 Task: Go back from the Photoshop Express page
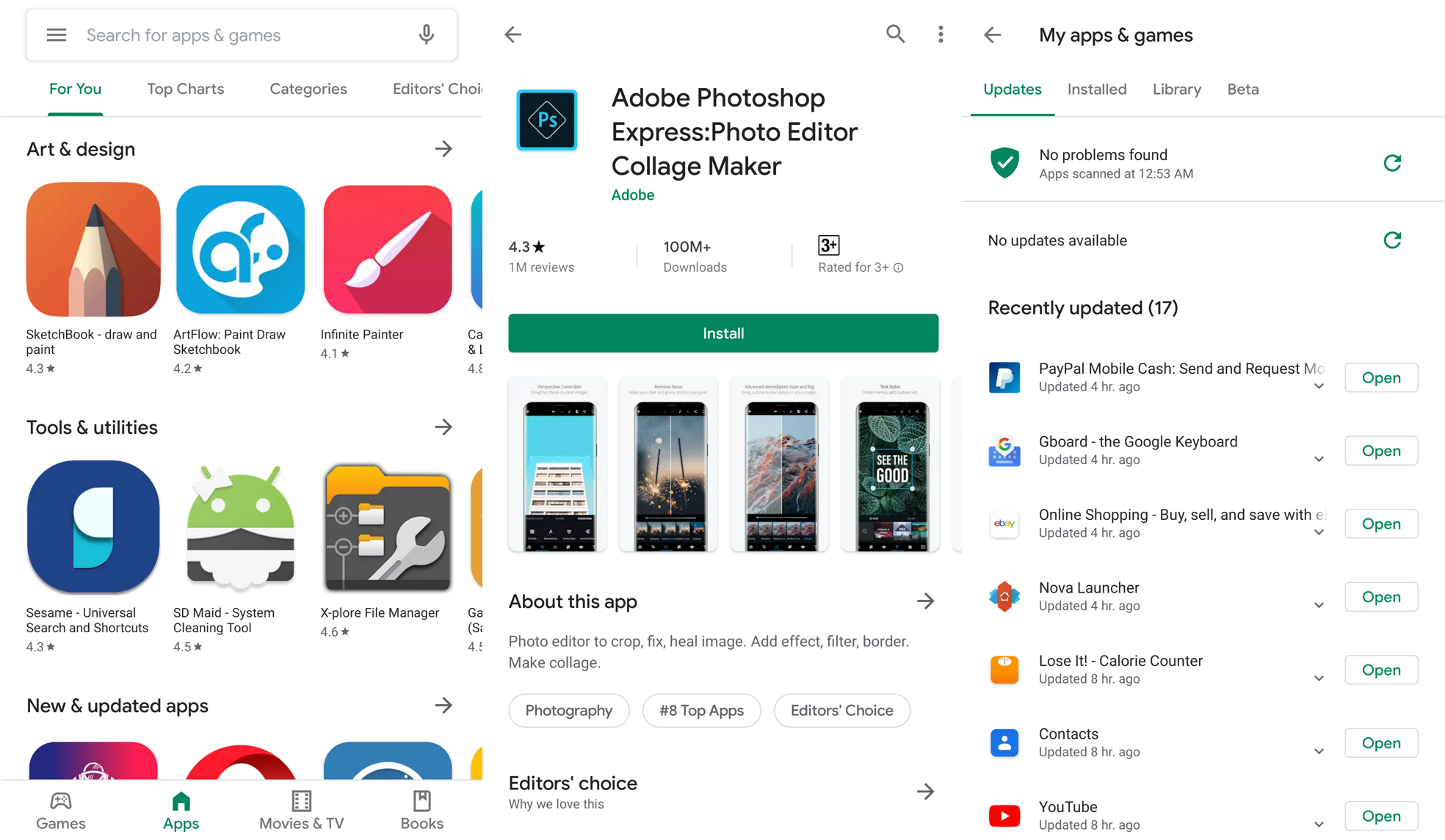(x=513, y=35)
